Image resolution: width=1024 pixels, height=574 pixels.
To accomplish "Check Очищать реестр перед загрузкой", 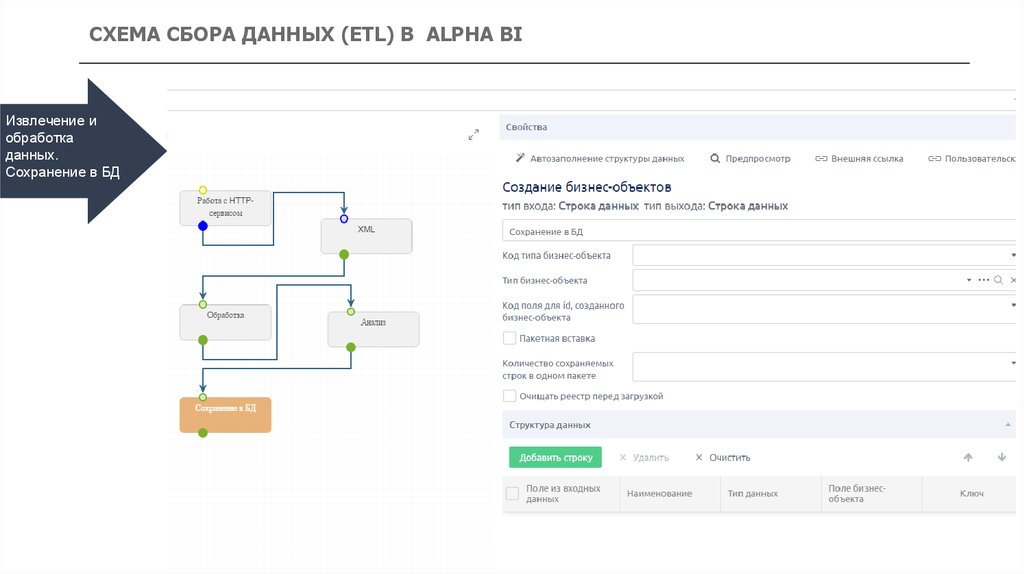I will 510,396.
